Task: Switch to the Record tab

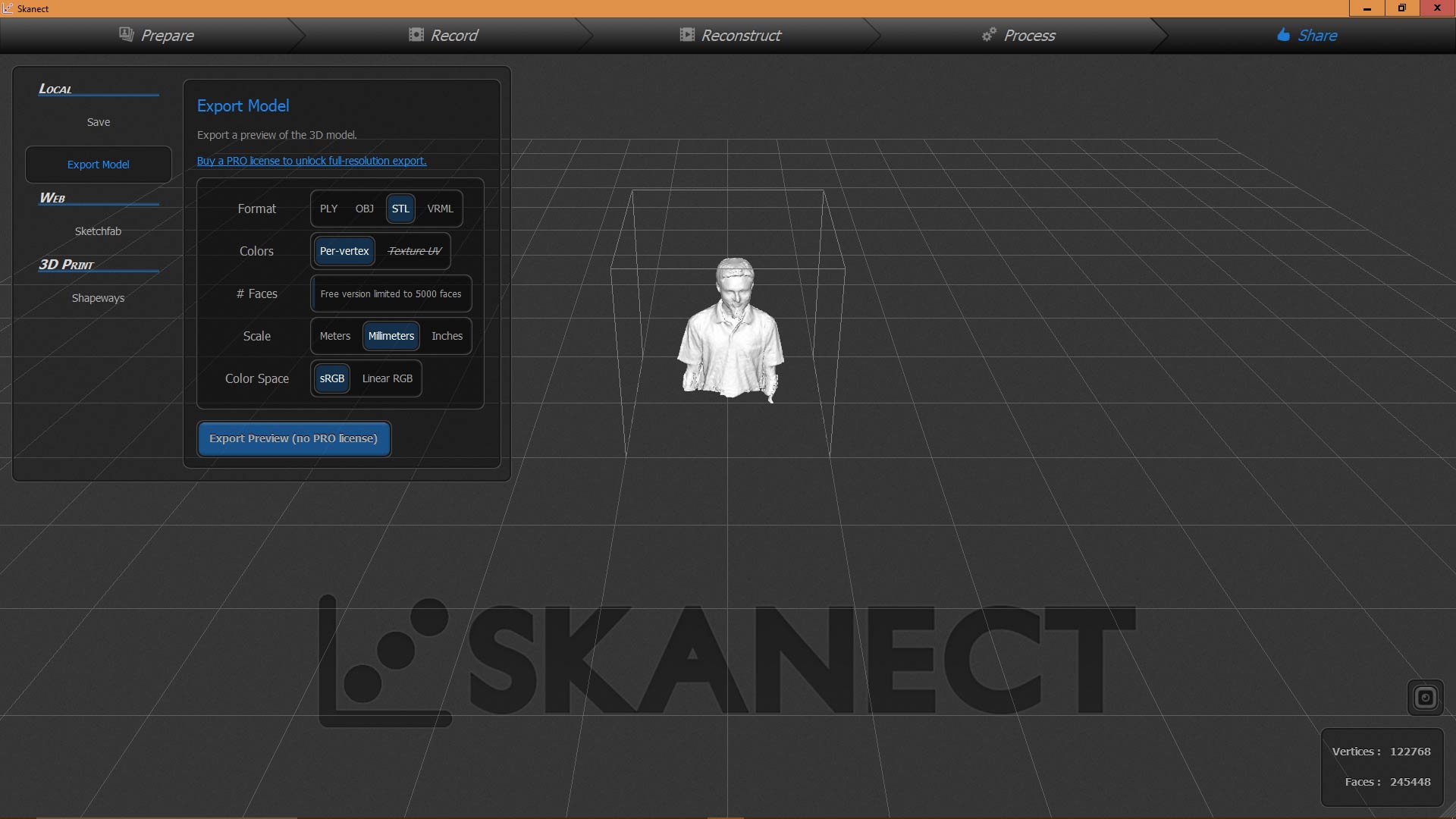Action: coord(444,36)
